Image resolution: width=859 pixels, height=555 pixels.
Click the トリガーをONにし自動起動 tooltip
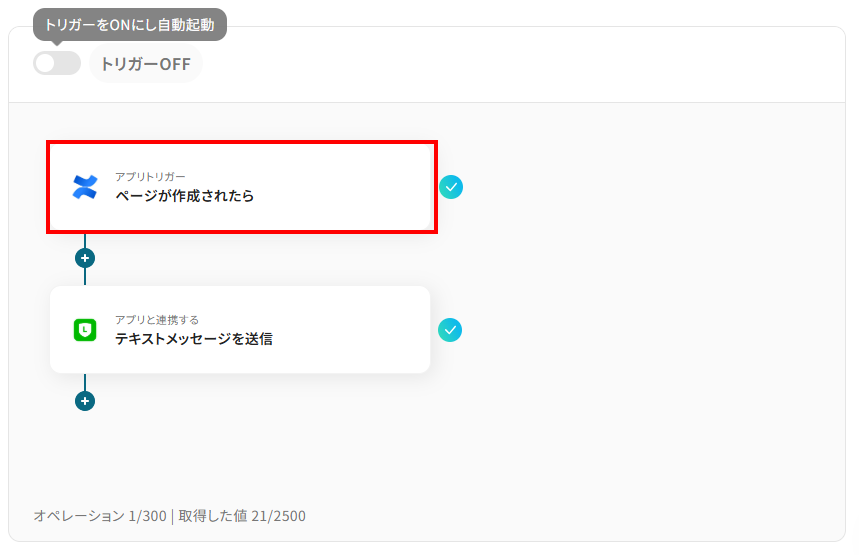point(130,24)
